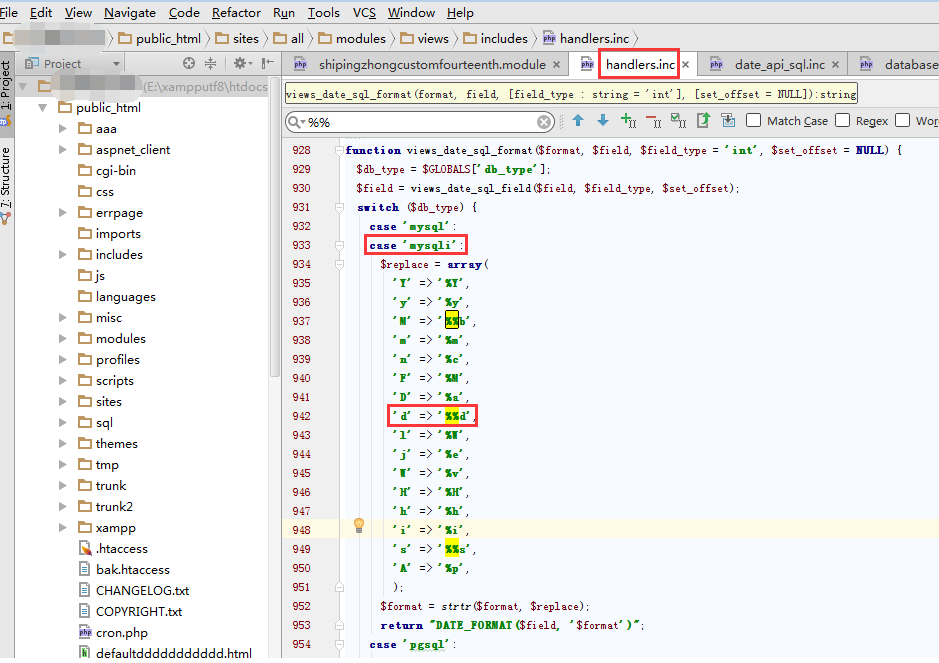Image resolution: width=939 pixels, height=663 pixels.
Task: Click the fold marker on line 951
Action: [339, 587]
